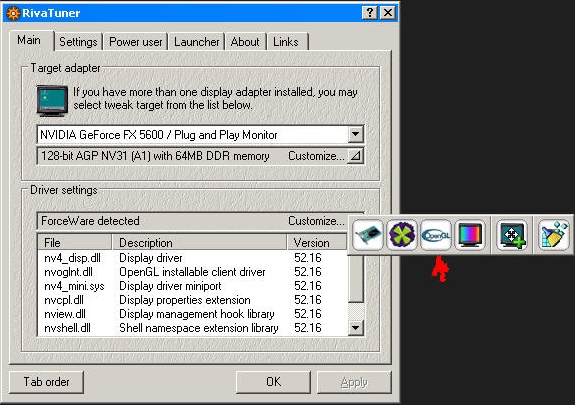Sort by the Version column header
The height and width of the screenshot is (405, 575).
click(x=317, y=242)
